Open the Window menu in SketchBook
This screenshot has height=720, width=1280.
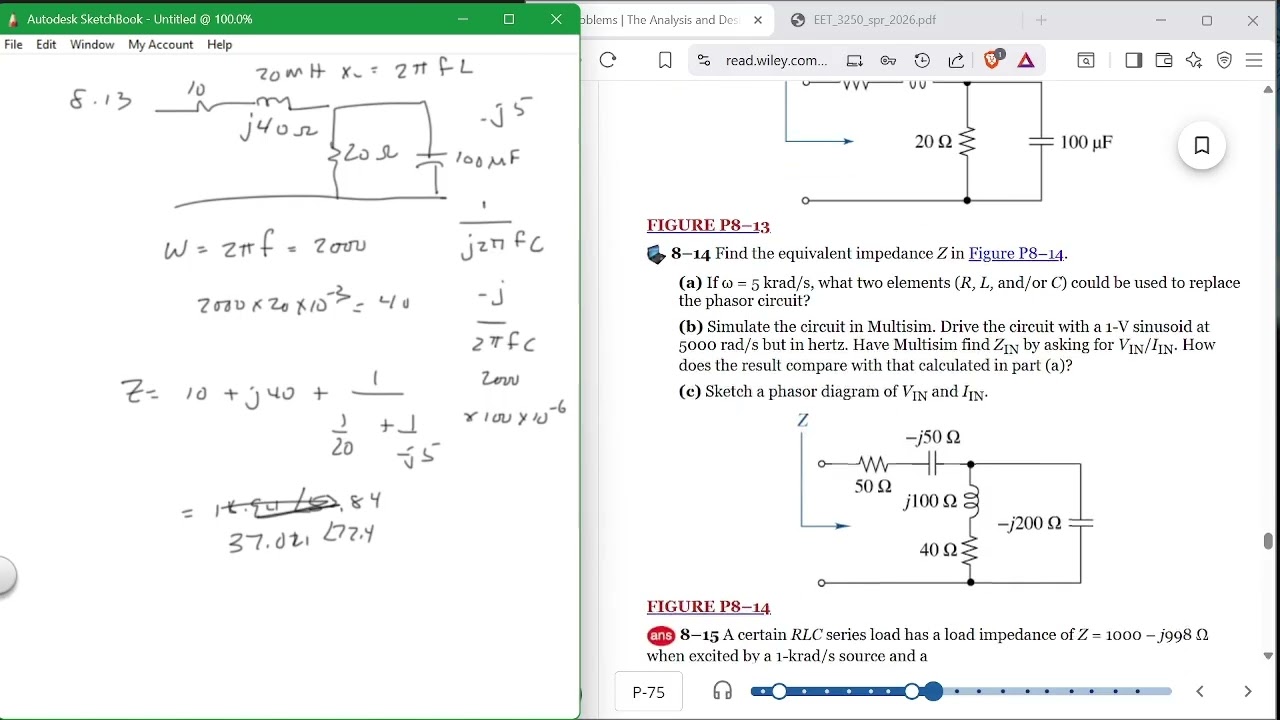click(x=92, y=45)
